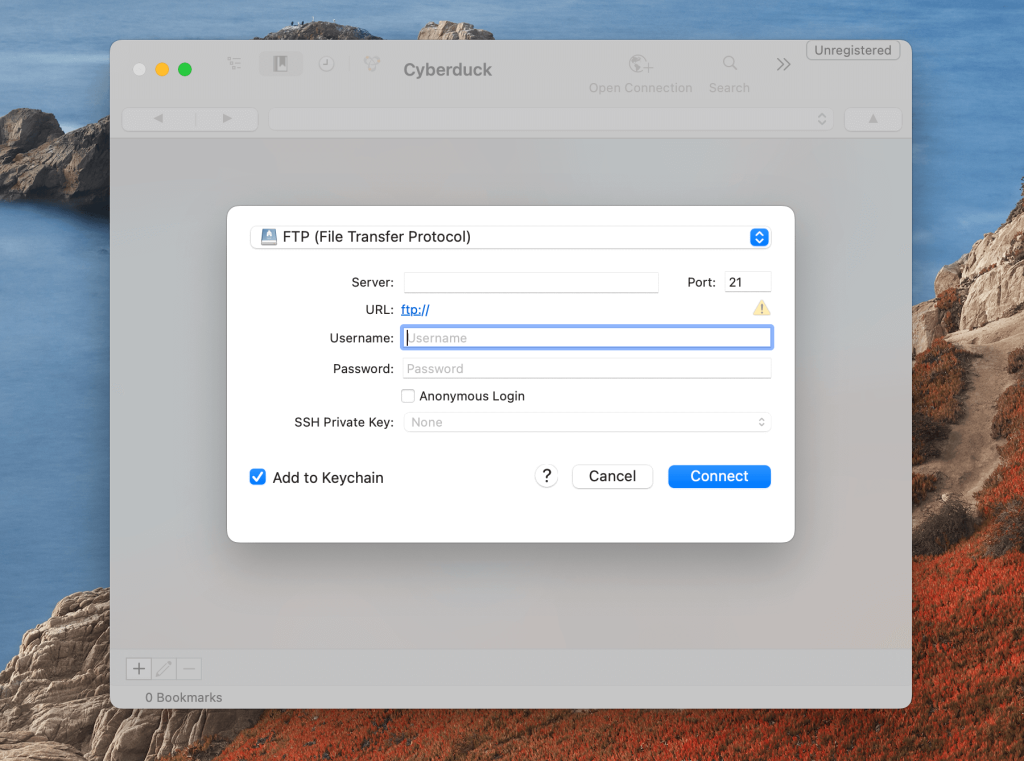This screenshot has width=1024, height=761.
Task: Open the History view clock icon
Action: point(326,64)
